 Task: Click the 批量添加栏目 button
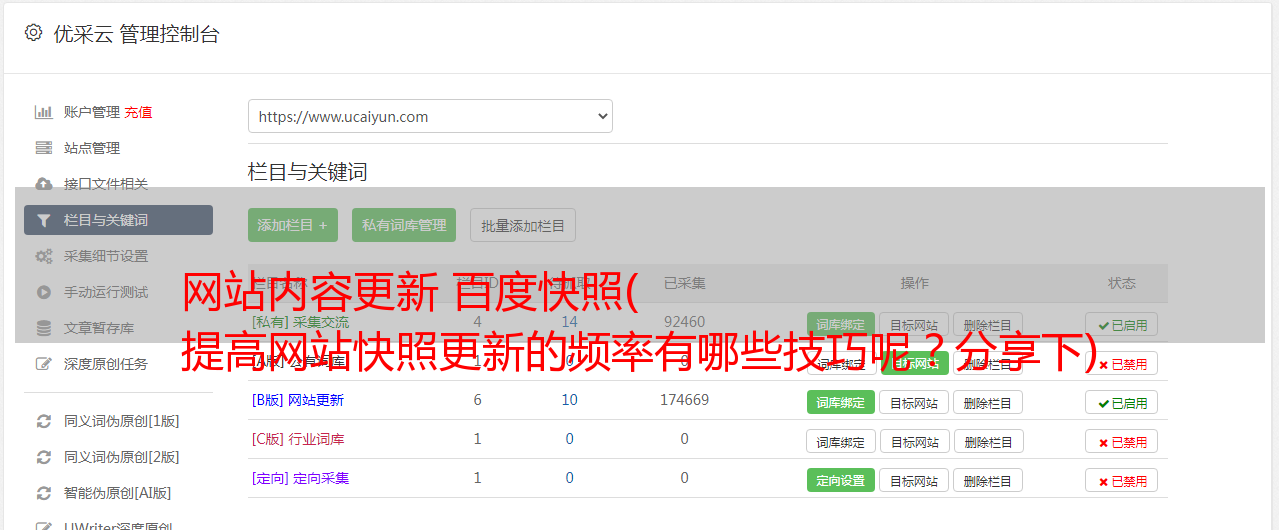pos(523,225)
